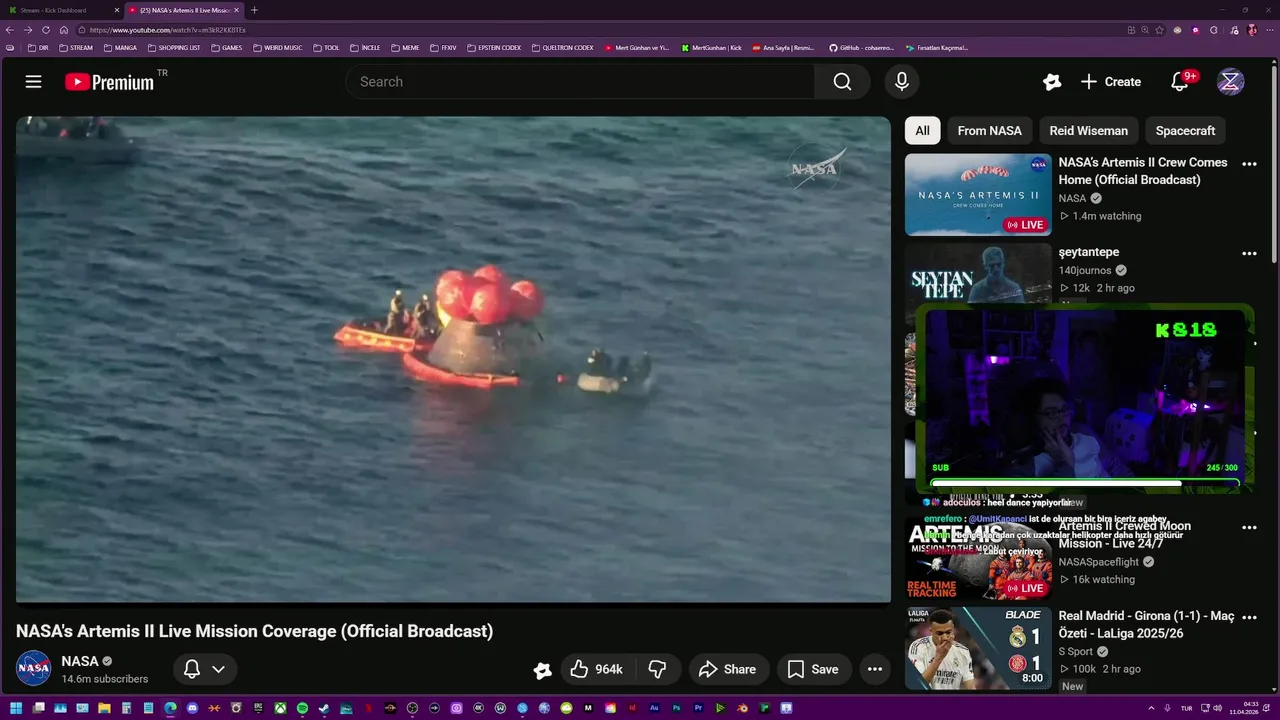Focus the YouTube search field
Image resolution: width=1280 pixels, height=720 pixels.
tap(580, 82)
